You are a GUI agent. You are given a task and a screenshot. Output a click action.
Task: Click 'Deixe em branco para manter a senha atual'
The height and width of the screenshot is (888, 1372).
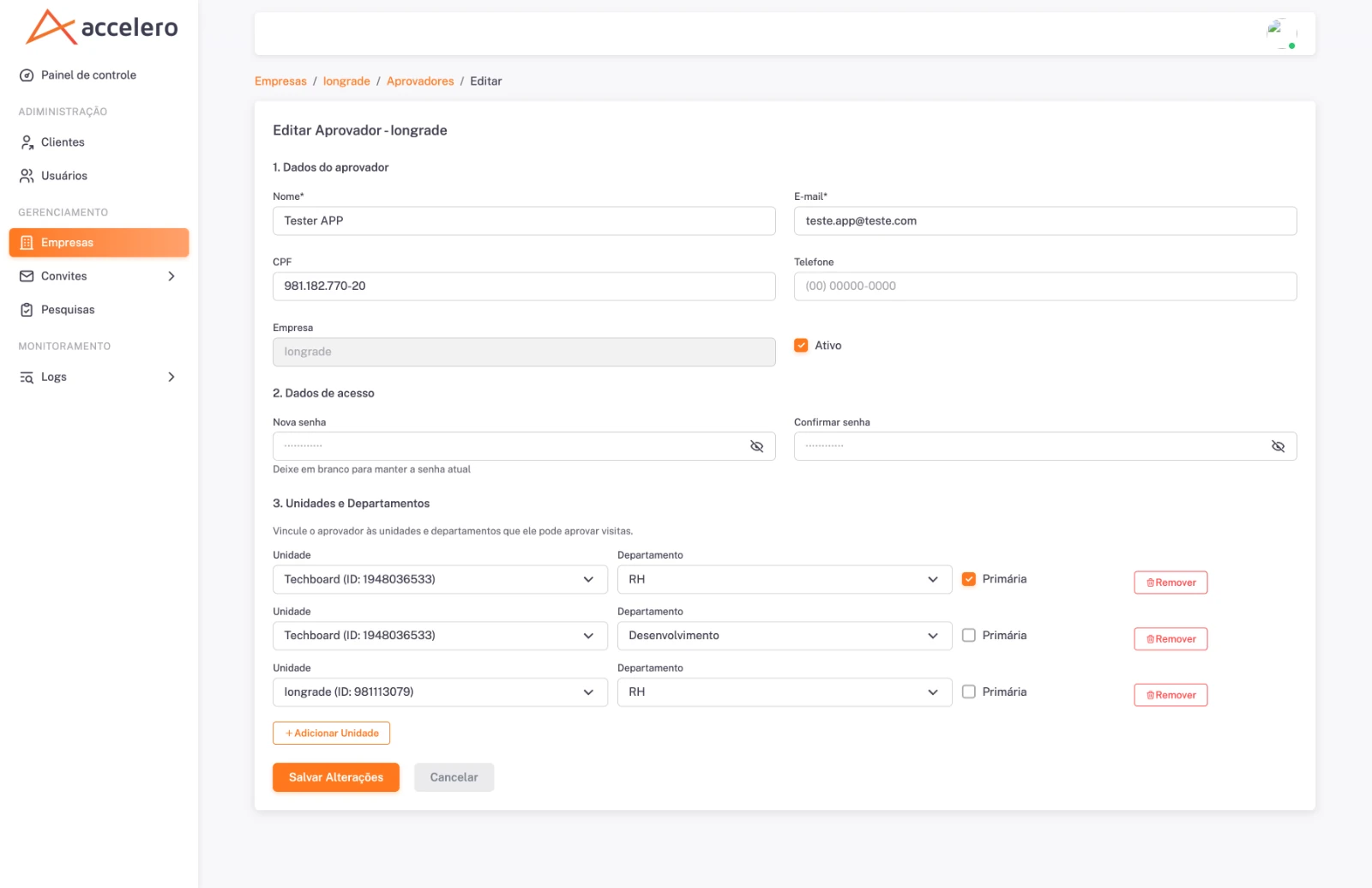pos(371,469)
